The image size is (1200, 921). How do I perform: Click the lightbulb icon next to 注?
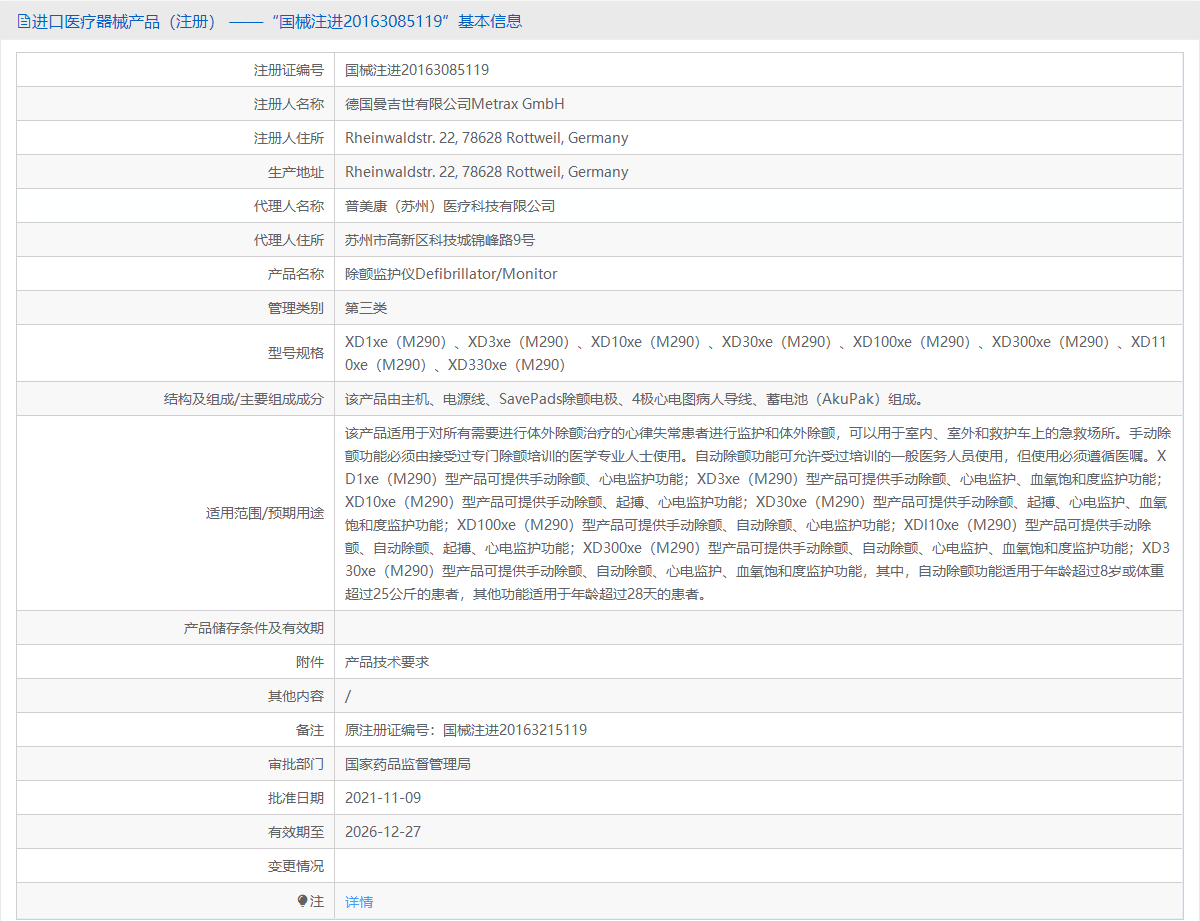(302, 901)
